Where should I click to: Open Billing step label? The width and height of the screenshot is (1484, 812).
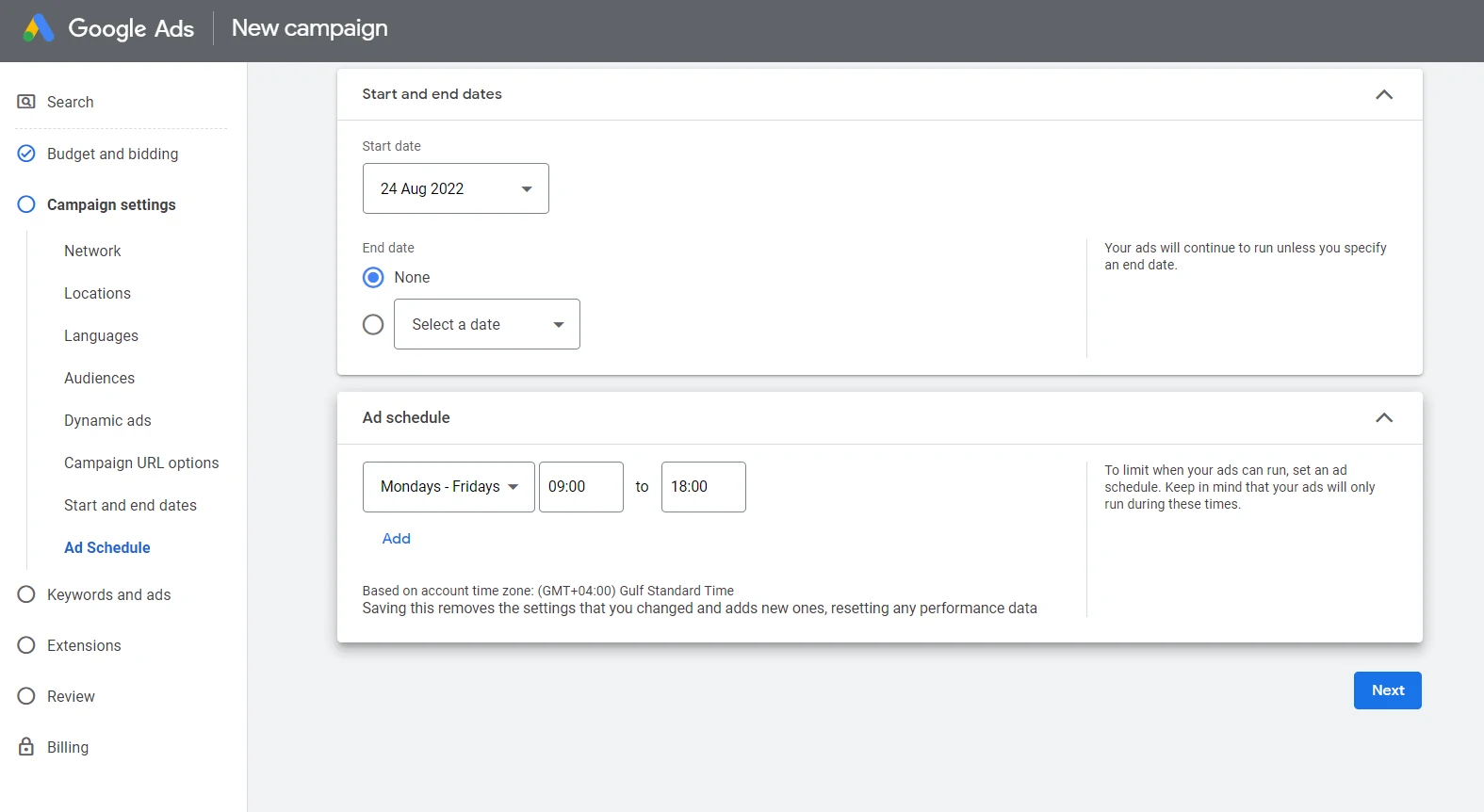point(68,747)
